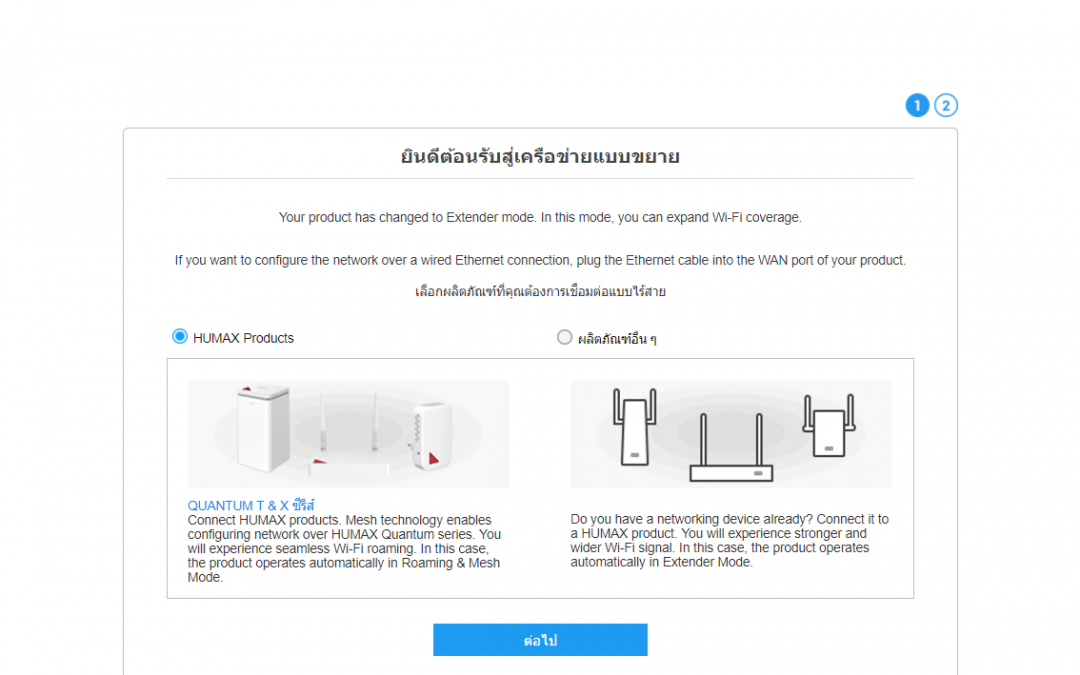Click the wall-plug extender with red triangle
Screen dimensions: 1080x675
[431, 436]
